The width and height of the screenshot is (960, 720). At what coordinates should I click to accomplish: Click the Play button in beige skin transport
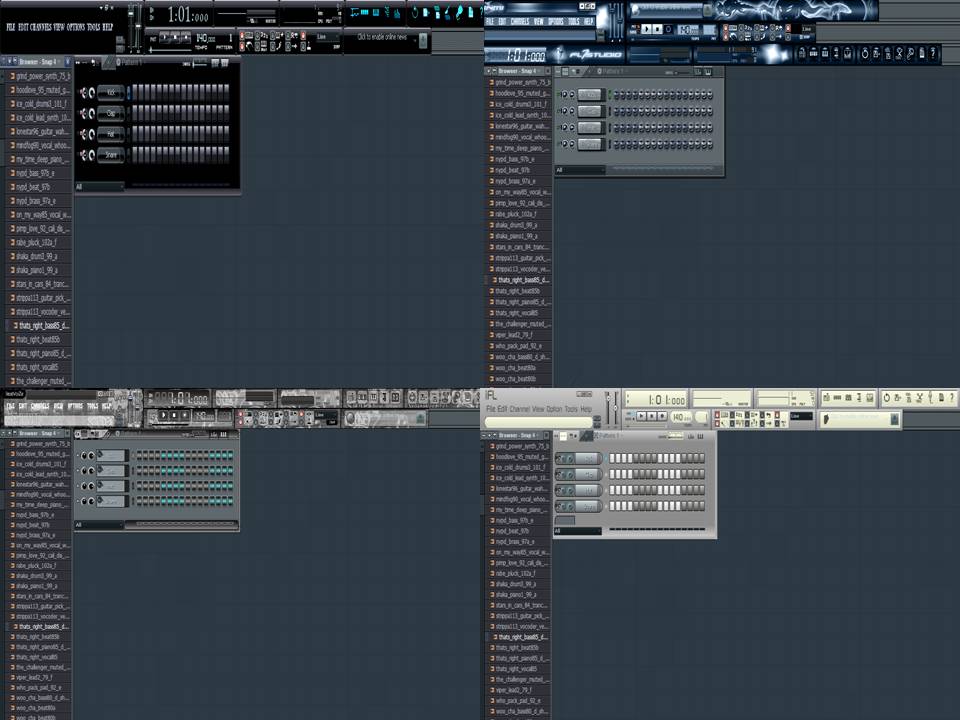point(641,416)
